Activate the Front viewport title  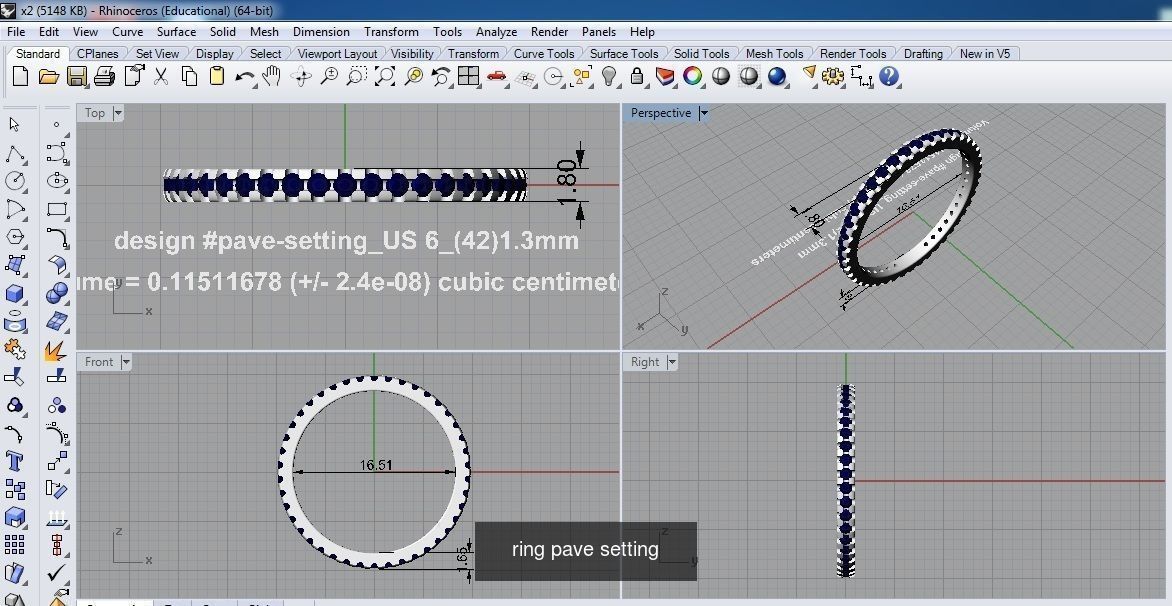[99, 362]
